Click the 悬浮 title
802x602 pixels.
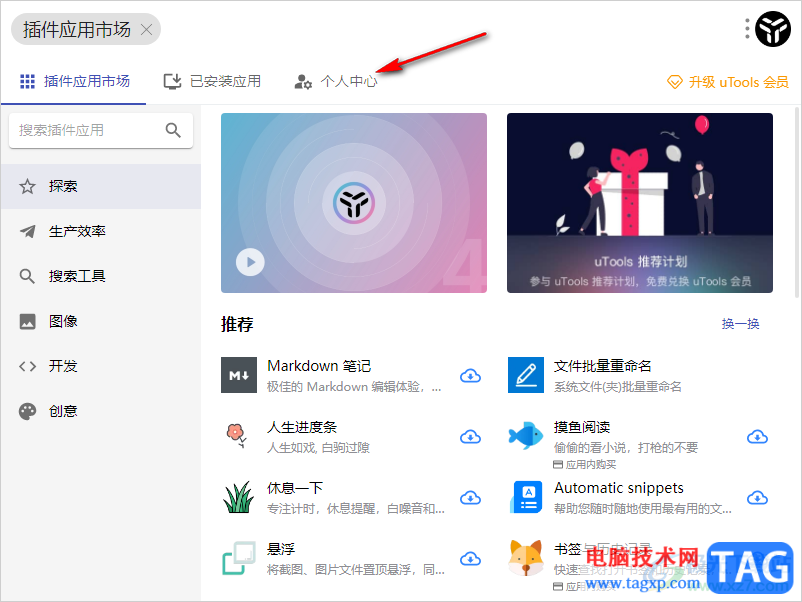(281, 549)
